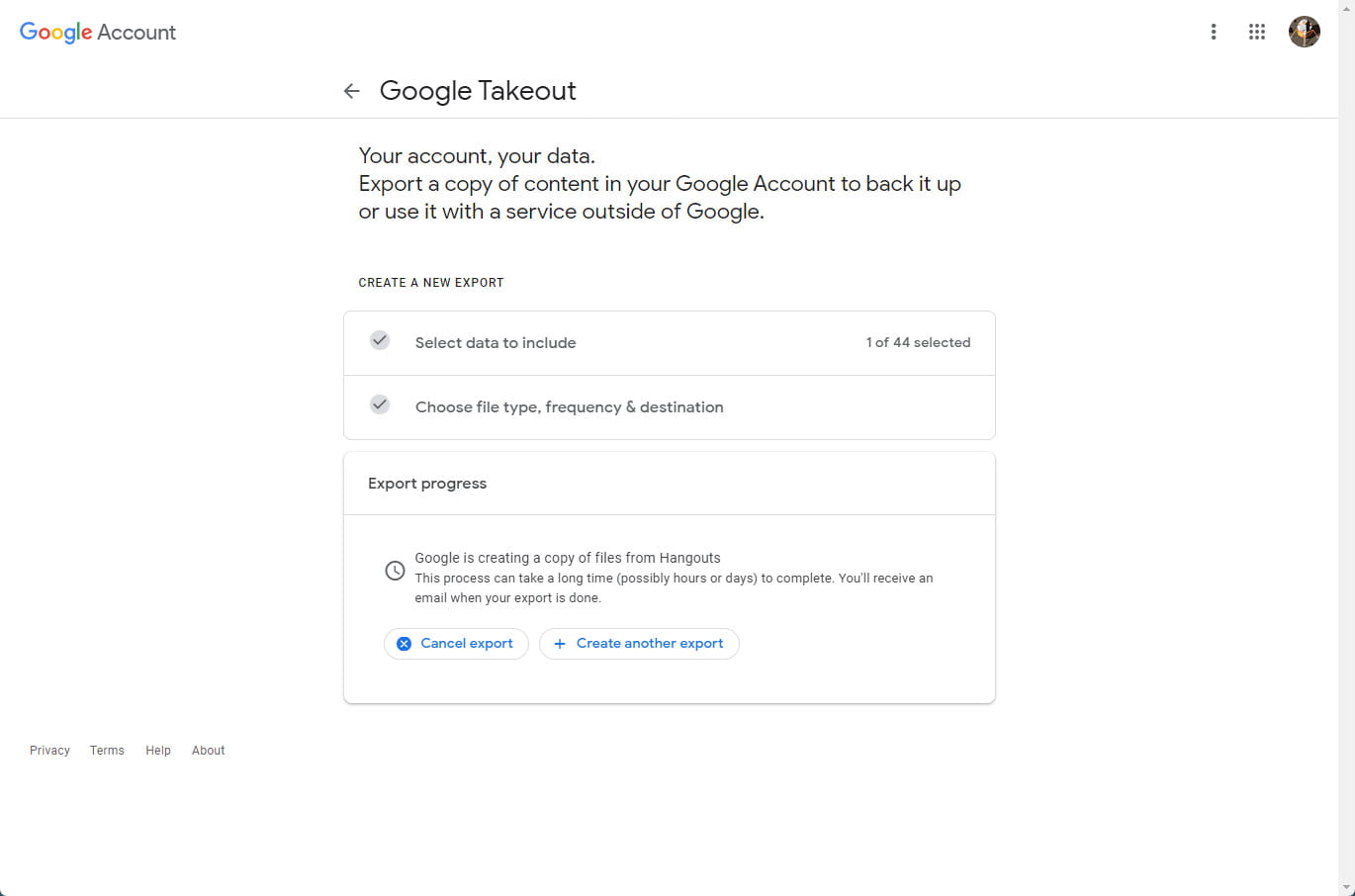Click the checkmark beside Choose file type
The height and width of the screenshot is (896, 1355).
coord(380,405)
